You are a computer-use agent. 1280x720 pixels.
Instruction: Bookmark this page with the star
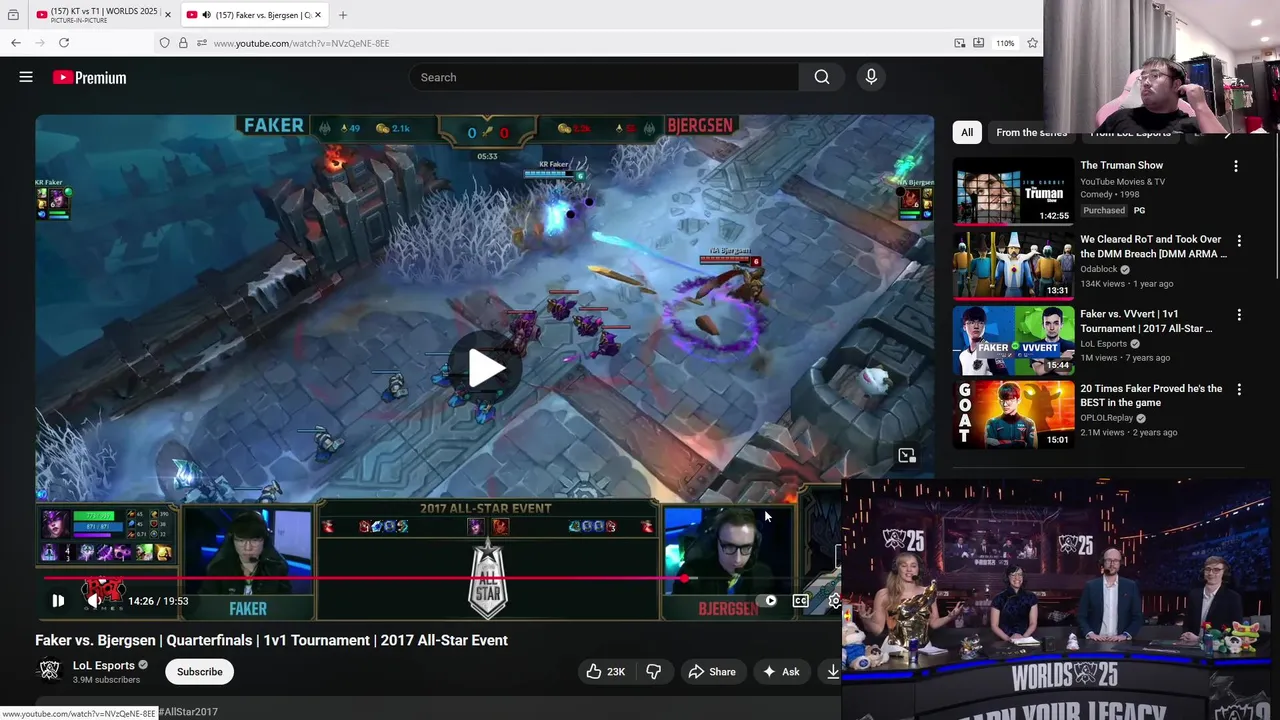[x=1033, y=43]
